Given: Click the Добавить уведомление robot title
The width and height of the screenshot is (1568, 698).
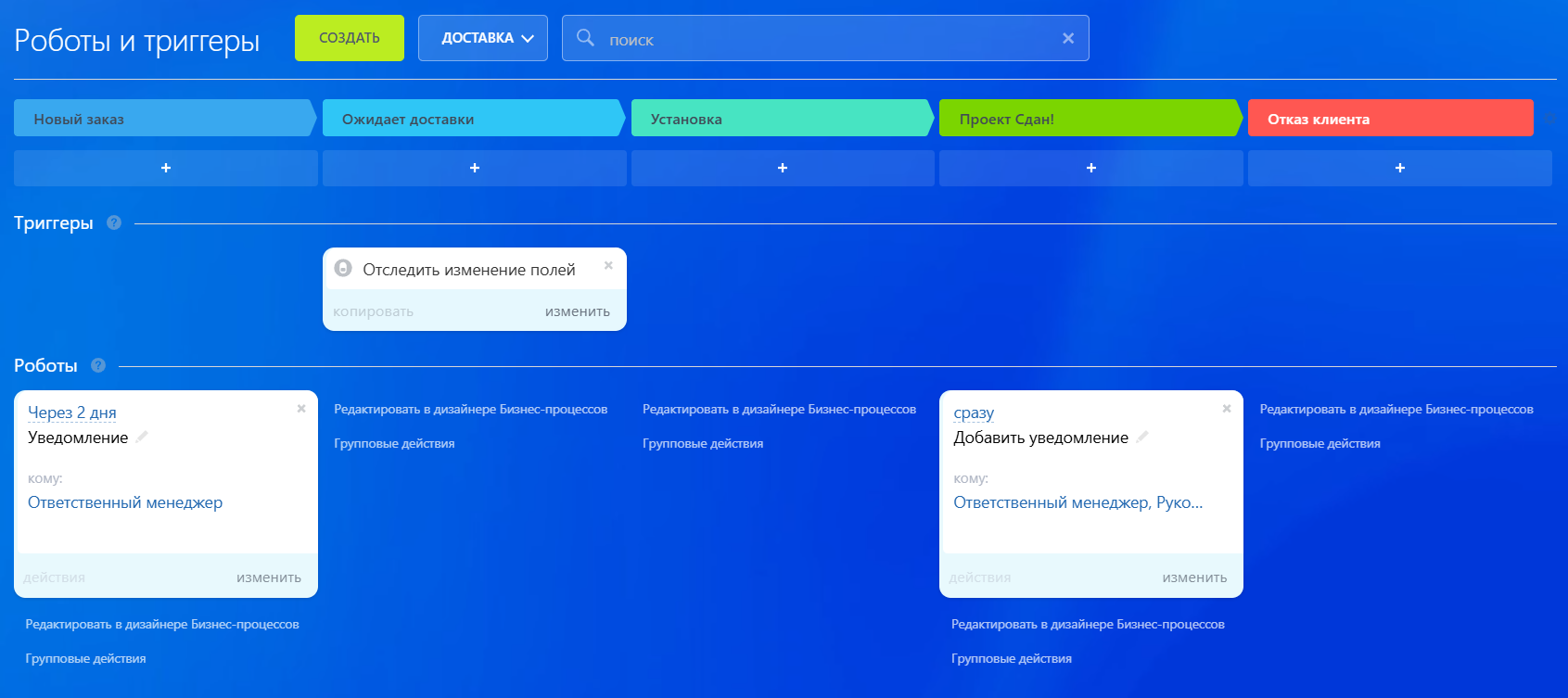Looking at the screenshot, I should point(1041,438).
